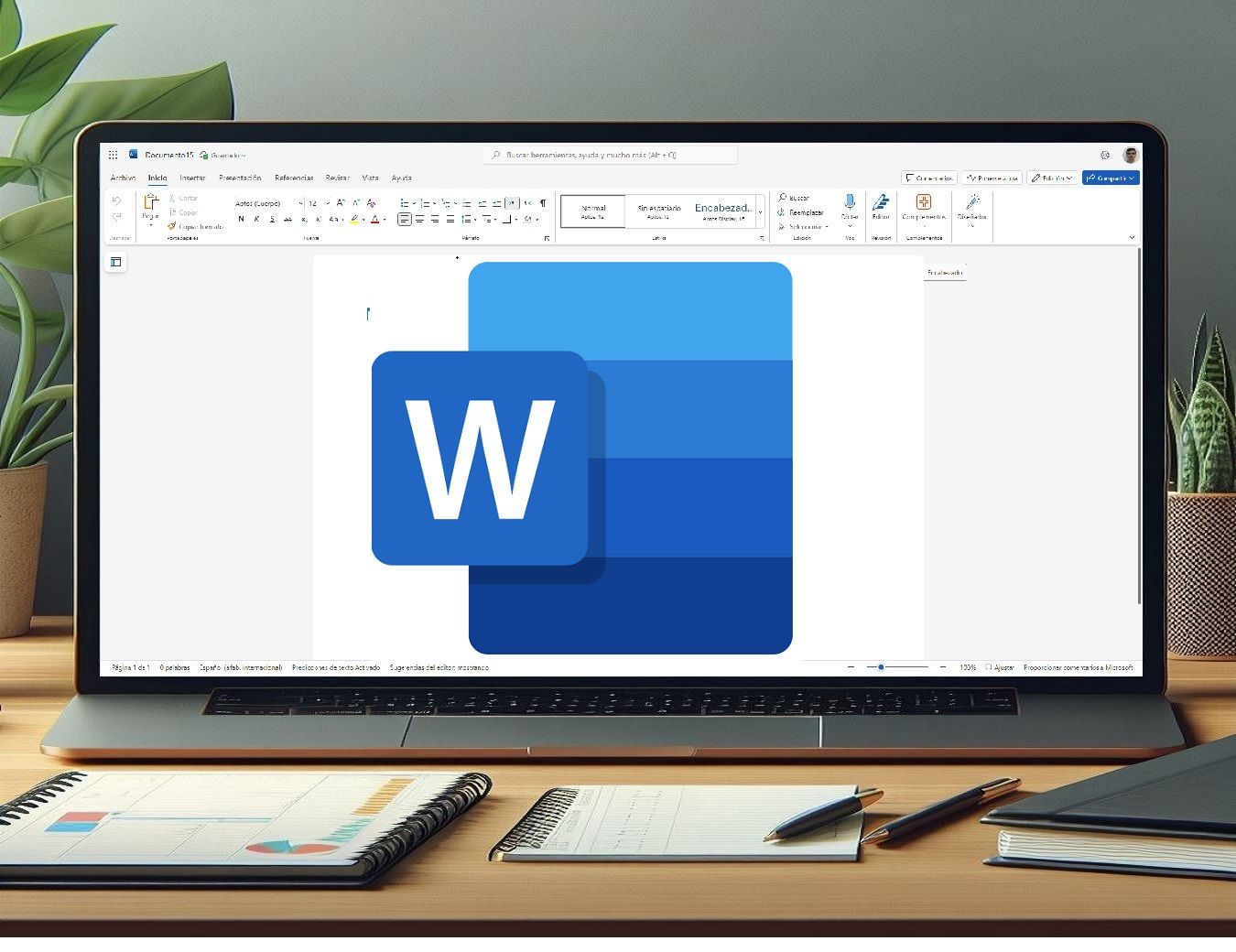Click the Reemplazar command
This screenshot has width=1236, height=952.
[x=800, y=212]
